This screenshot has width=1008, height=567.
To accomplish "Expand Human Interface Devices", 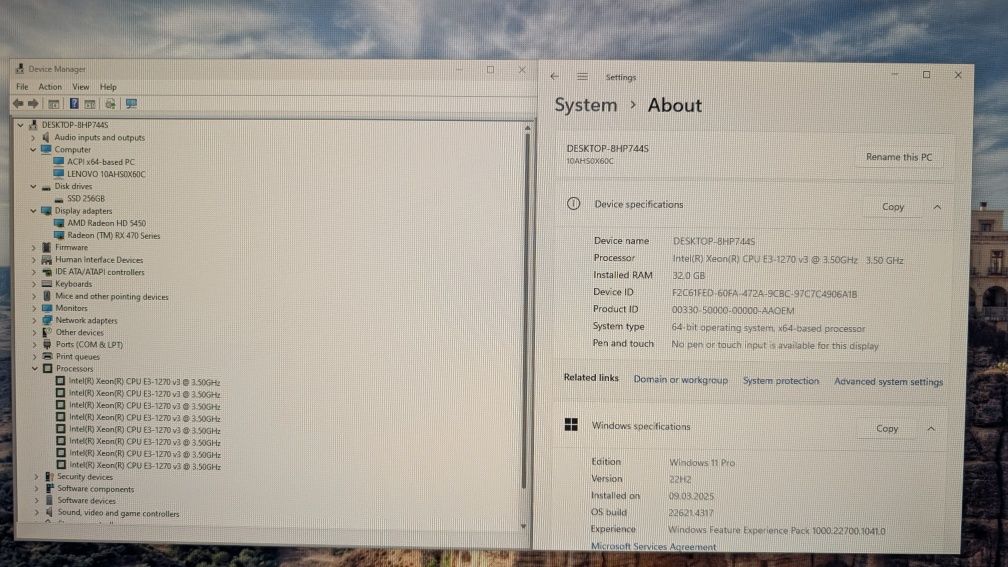I will point(34,260).
